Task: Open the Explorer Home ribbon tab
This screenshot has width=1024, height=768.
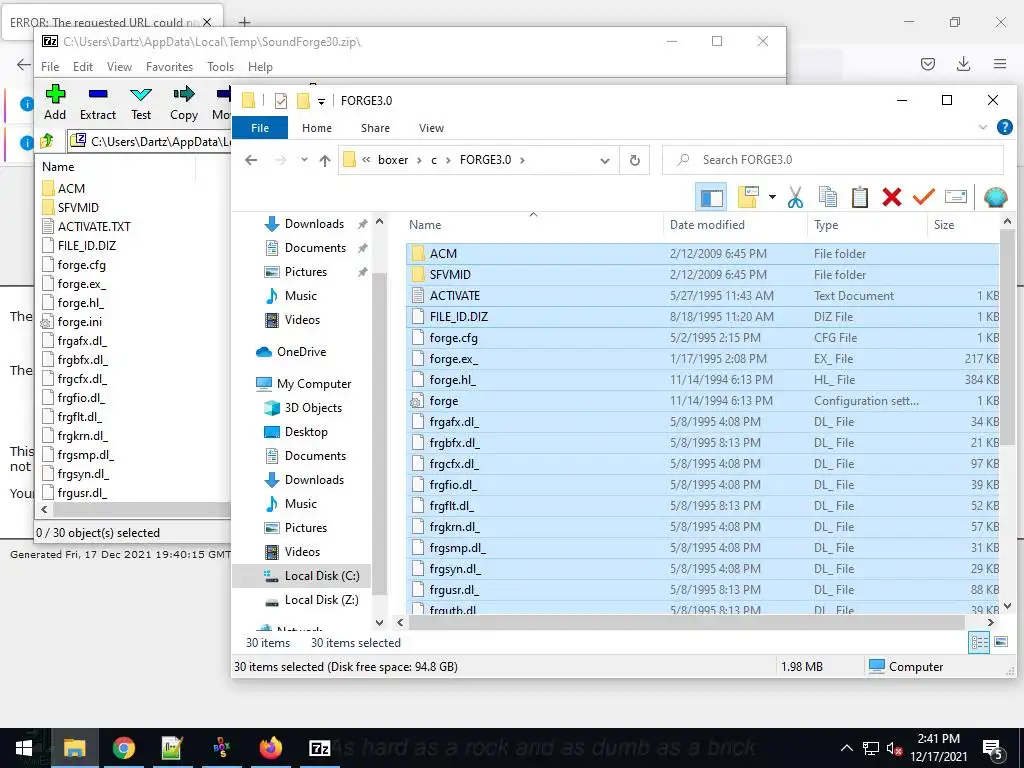Action: 317,128
